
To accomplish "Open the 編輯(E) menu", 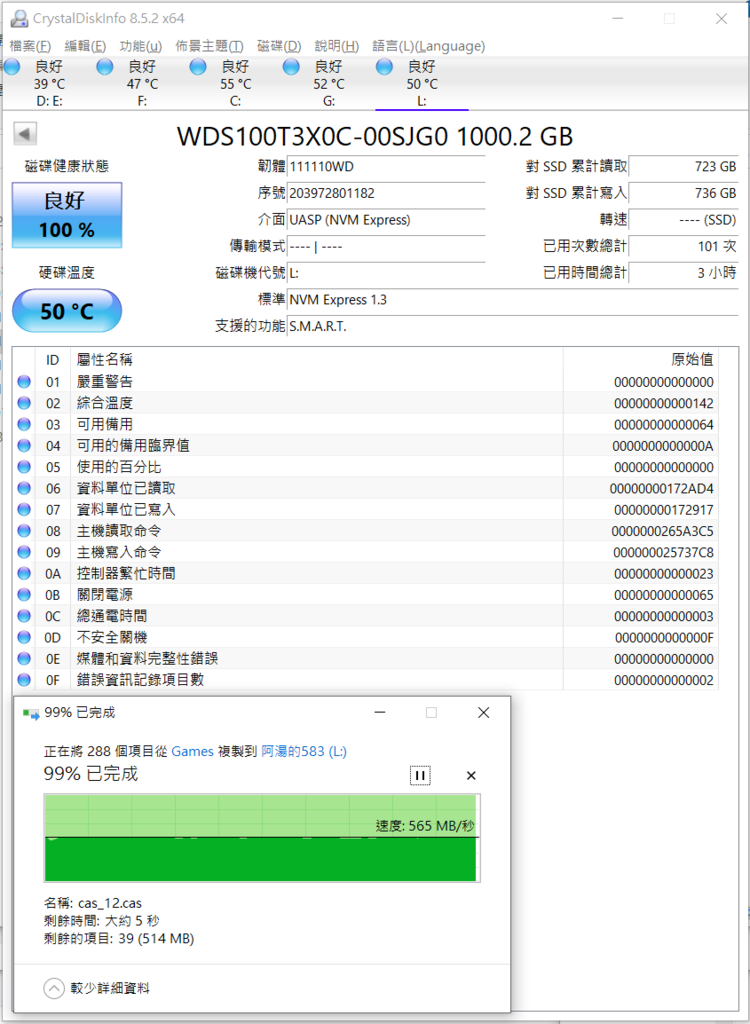I will point(86,46).
